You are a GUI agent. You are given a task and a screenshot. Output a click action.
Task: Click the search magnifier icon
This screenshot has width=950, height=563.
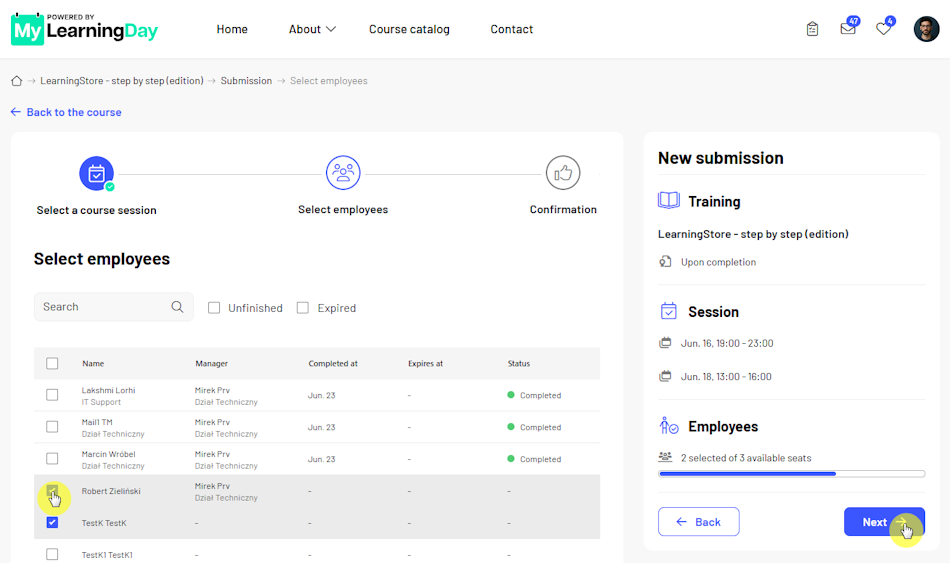(177, 307)
